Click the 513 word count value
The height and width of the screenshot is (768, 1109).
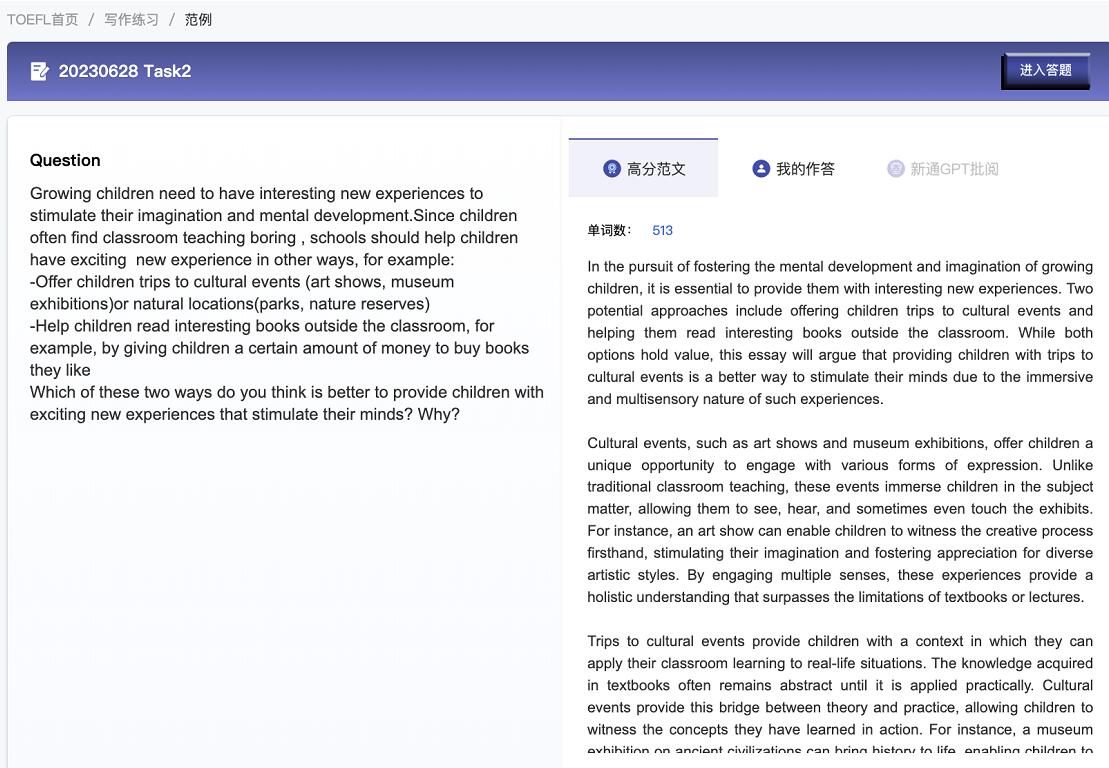pos(662,230)
